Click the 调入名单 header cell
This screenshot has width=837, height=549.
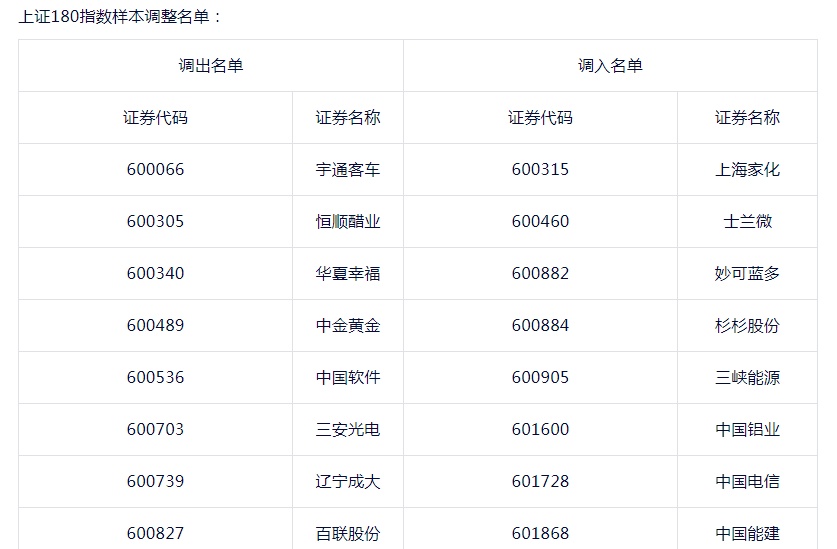pos(610,66)
